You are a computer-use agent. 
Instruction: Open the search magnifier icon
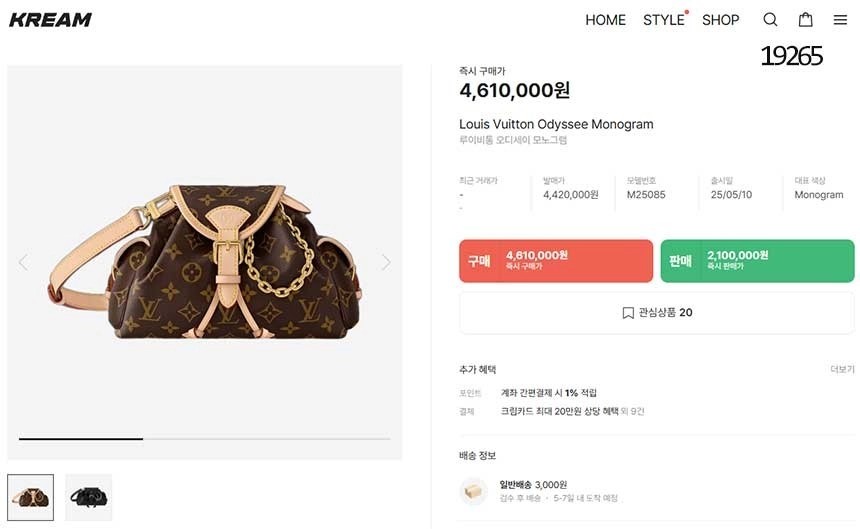(x=770, y=20)
